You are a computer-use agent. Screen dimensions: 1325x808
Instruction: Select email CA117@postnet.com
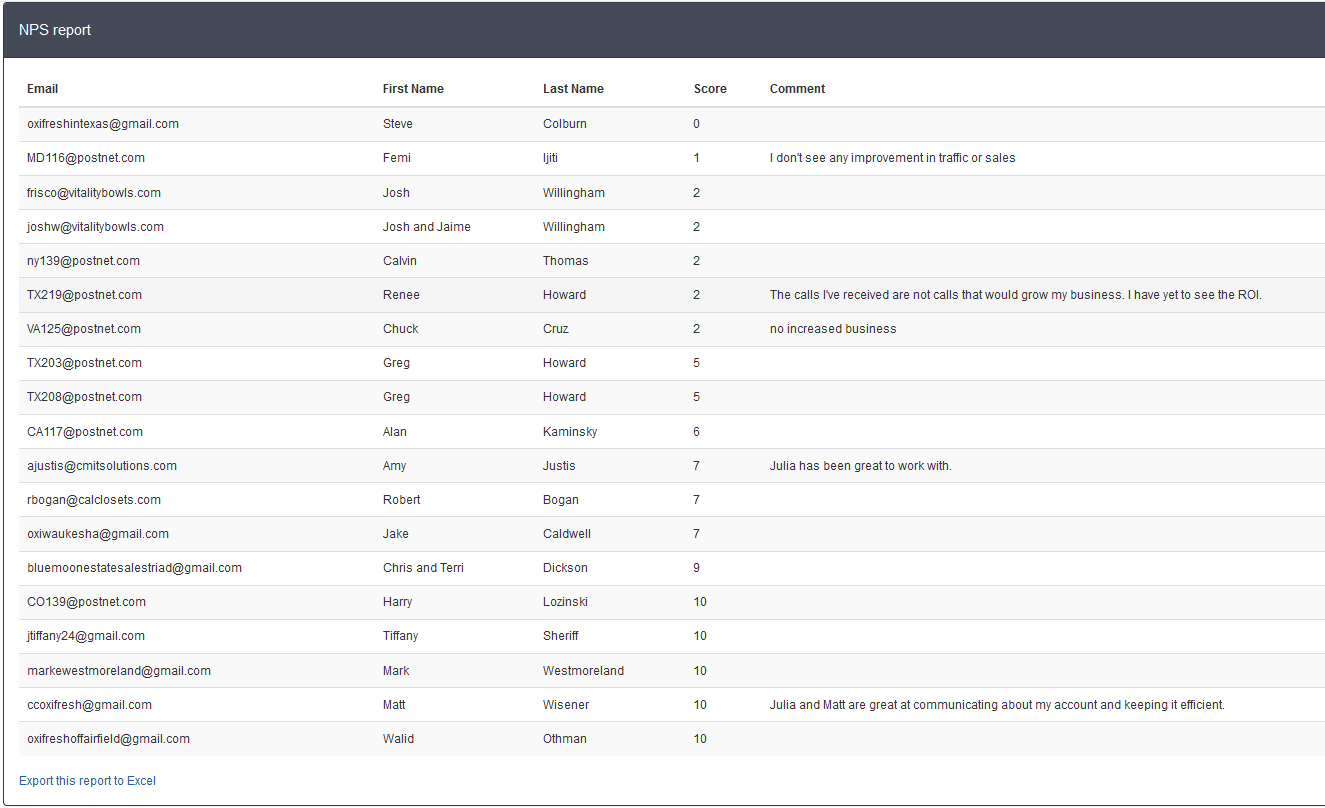click(x=85, y=432)
